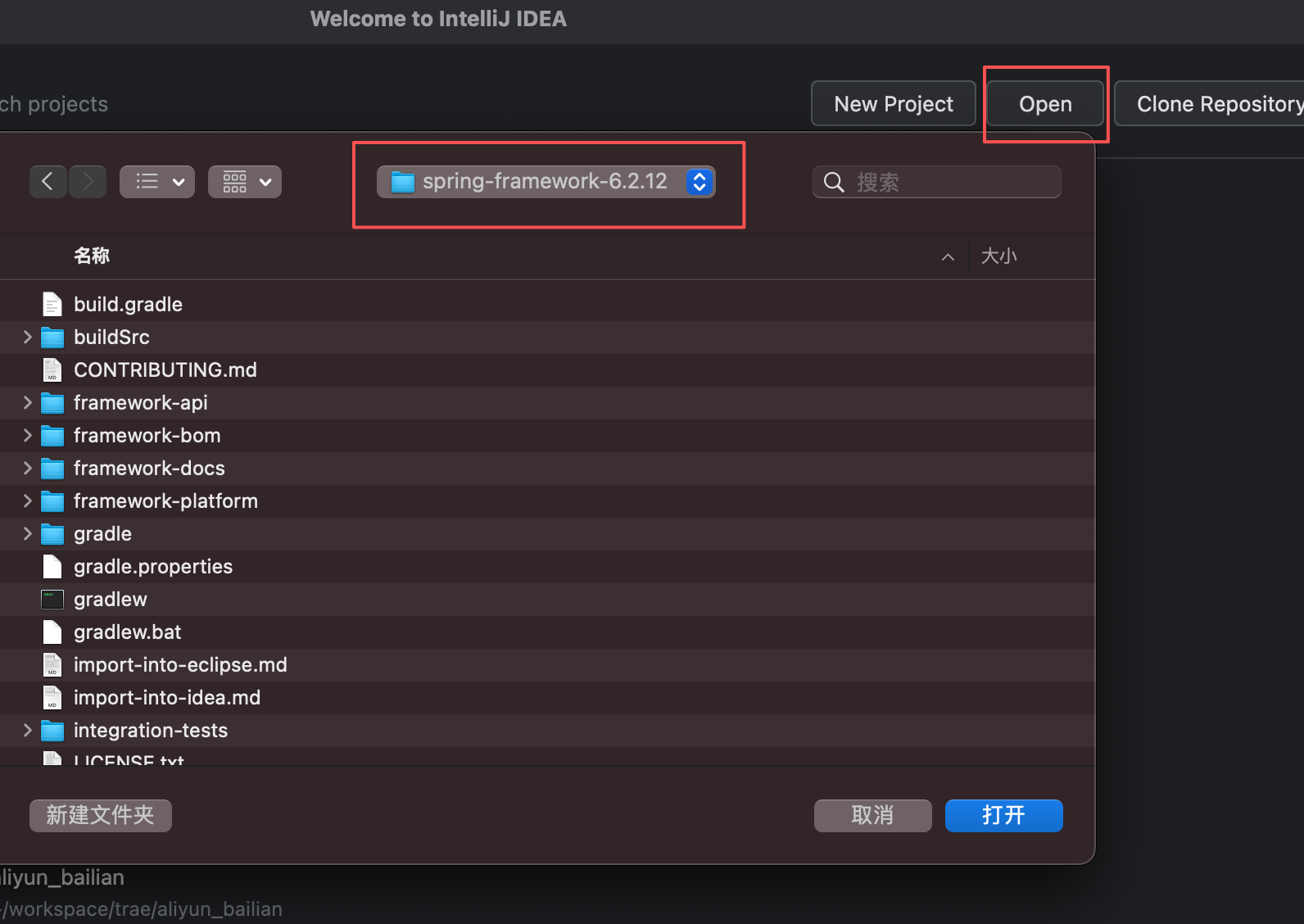
Task: Expand the framework-docs folder
Action: point(27,468)
